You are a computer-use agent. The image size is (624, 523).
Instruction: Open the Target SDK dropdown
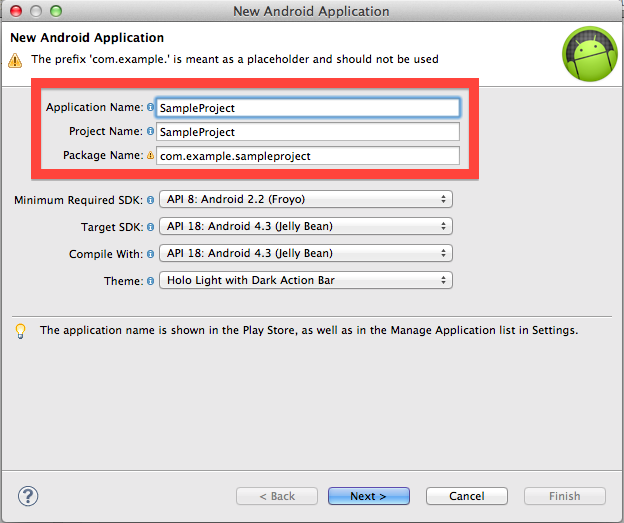(x=306, y=226)
